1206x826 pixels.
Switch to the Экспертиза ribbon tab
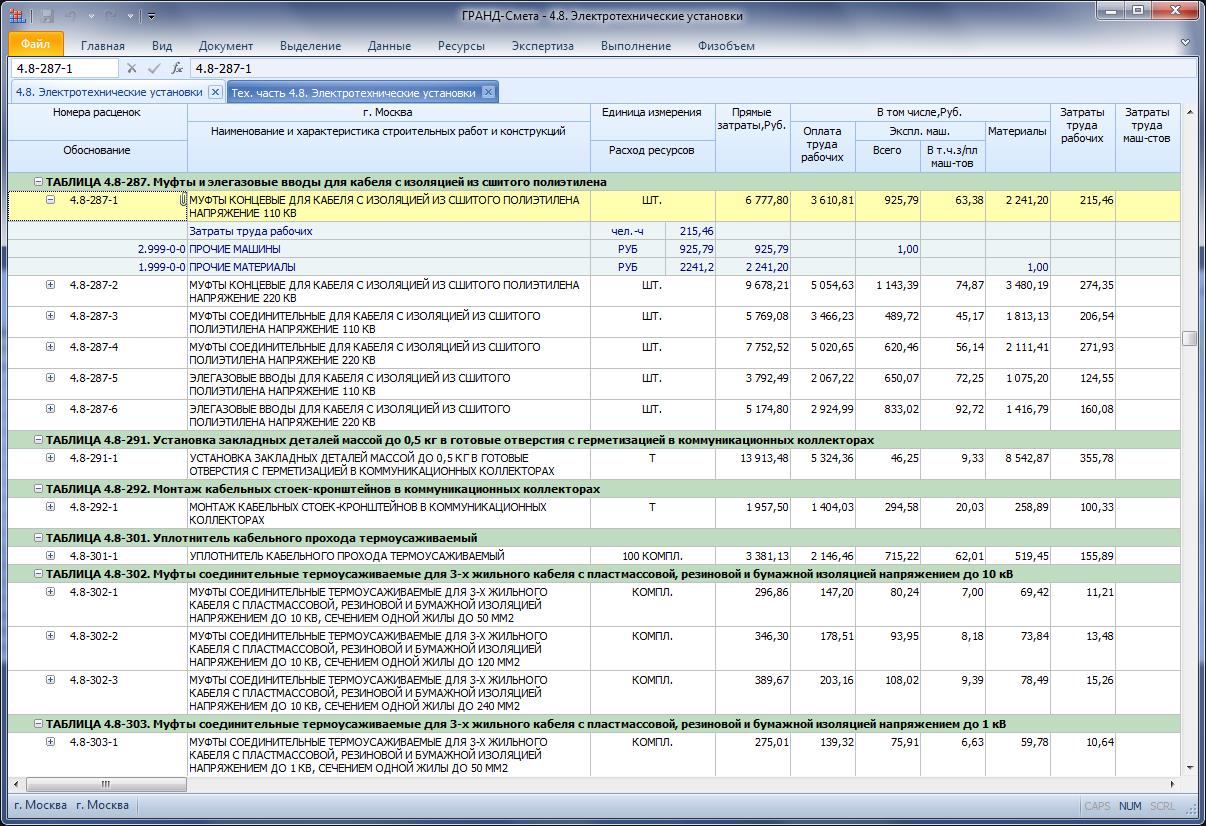[x=542, y=46]
